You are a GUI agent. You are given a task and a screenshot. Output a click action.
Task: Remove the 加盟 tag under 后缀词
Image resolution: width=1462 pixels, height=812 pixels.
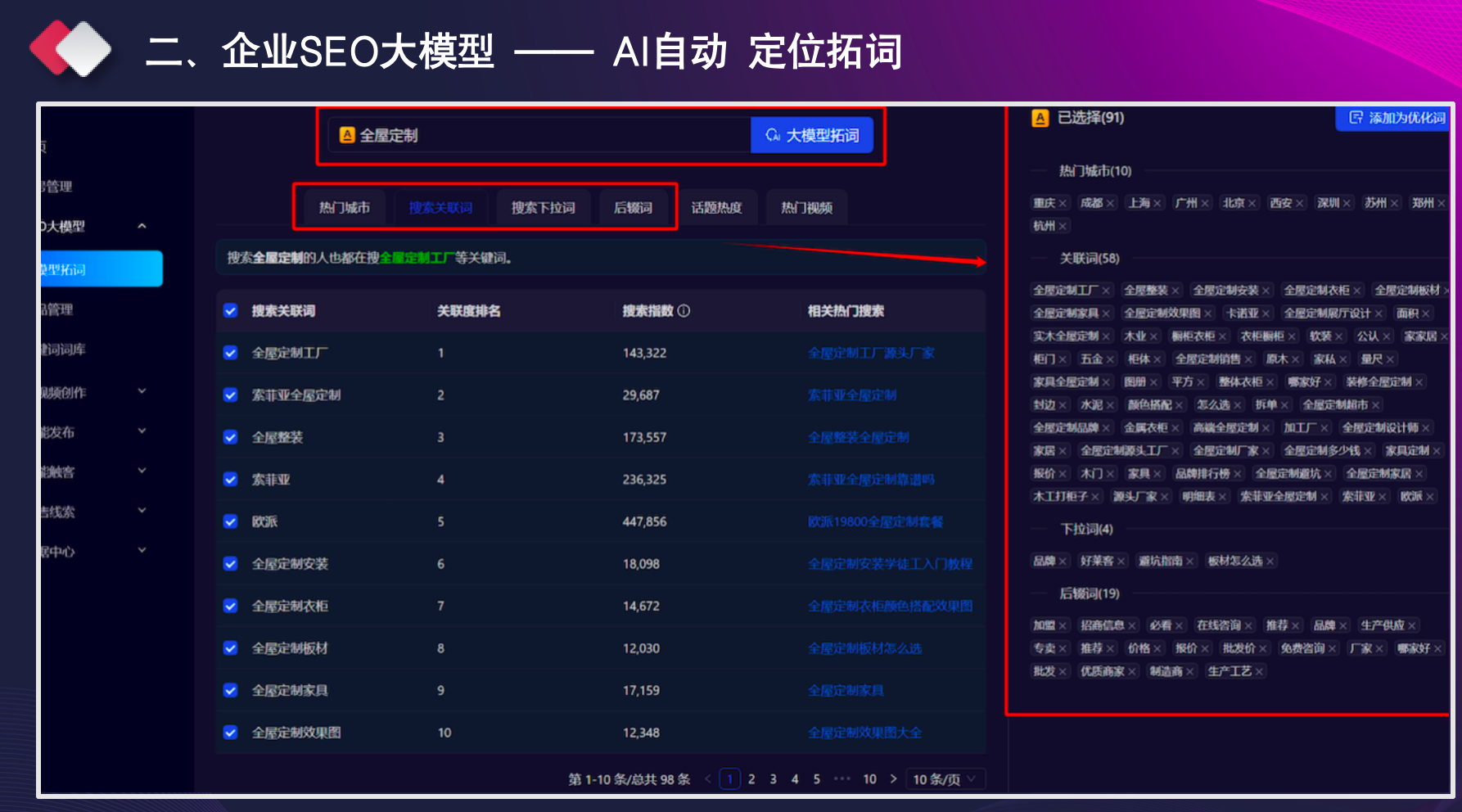[x=1063, y=626]
